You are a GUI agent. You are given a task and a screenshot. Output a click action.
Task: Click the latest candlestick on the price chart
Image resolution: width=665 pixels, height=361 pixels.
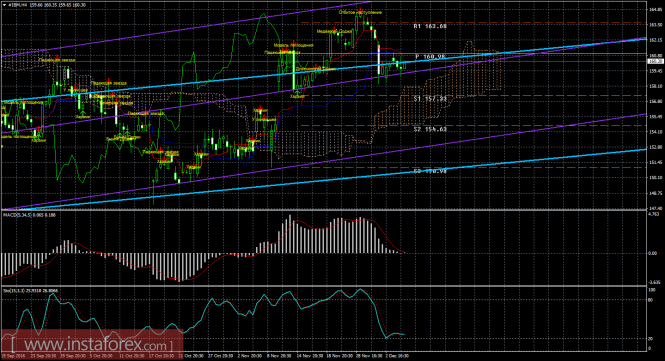(x=405, y=65)
